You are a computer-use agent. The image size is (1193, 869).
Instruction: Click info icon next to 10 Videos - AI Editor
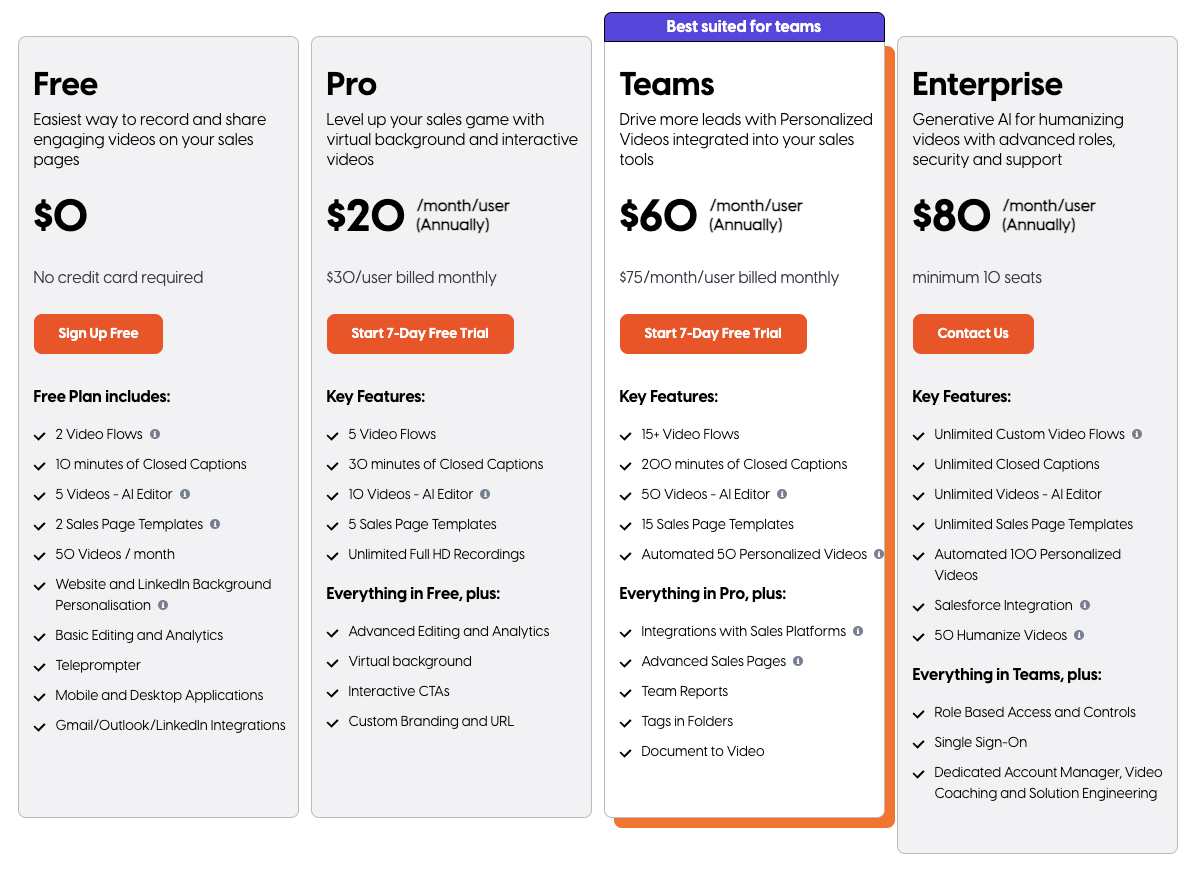click(x=485, y=494)
